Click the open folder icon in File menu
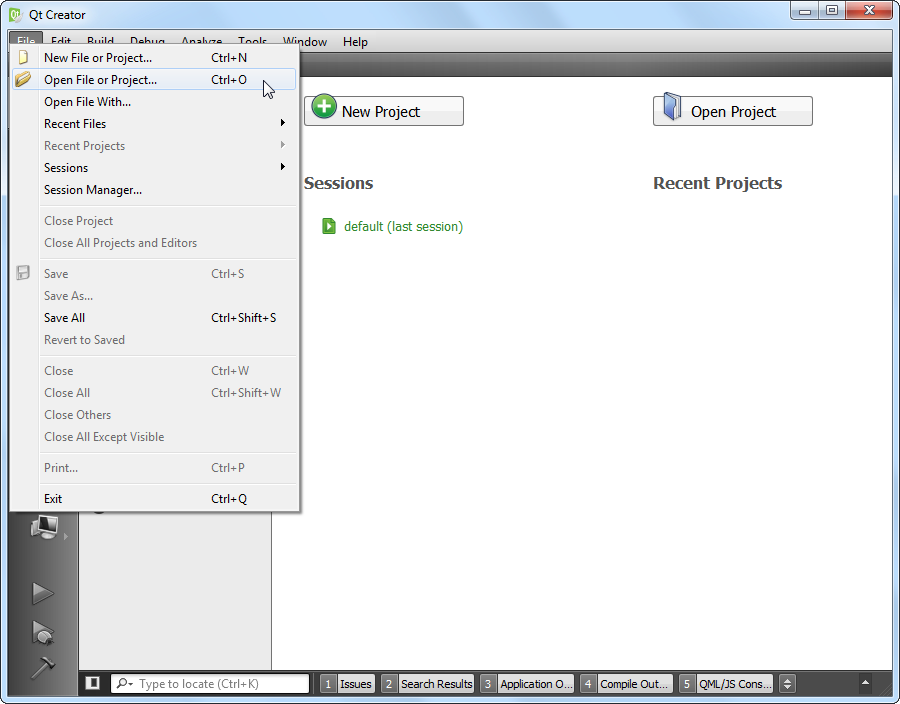900x704 pixels. [23, 79]
